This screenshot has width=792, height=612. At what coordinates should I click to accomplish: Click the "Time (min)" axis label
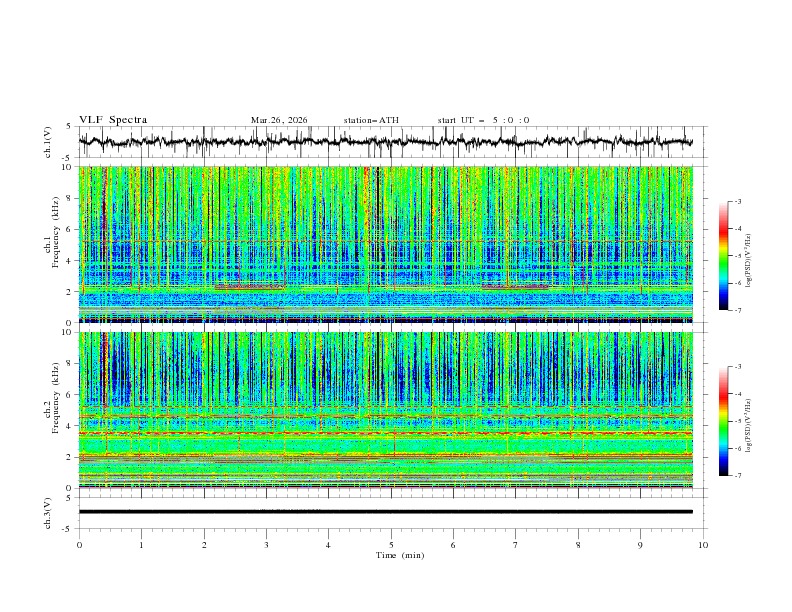click(x=400, y=555)
